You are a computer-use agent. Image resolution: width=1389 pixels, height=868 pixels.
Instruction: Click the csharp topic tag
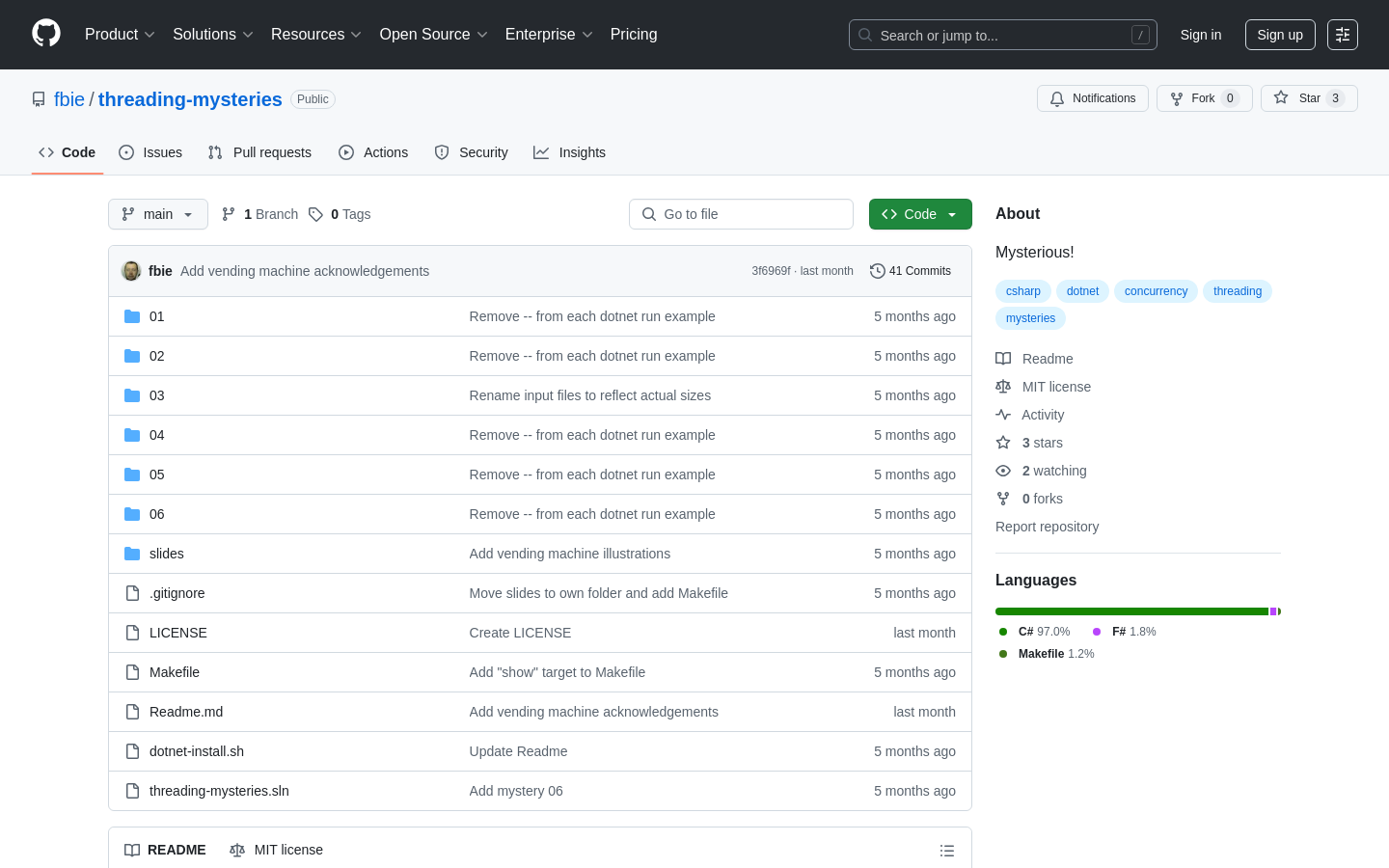click(x=1023, y=291)
